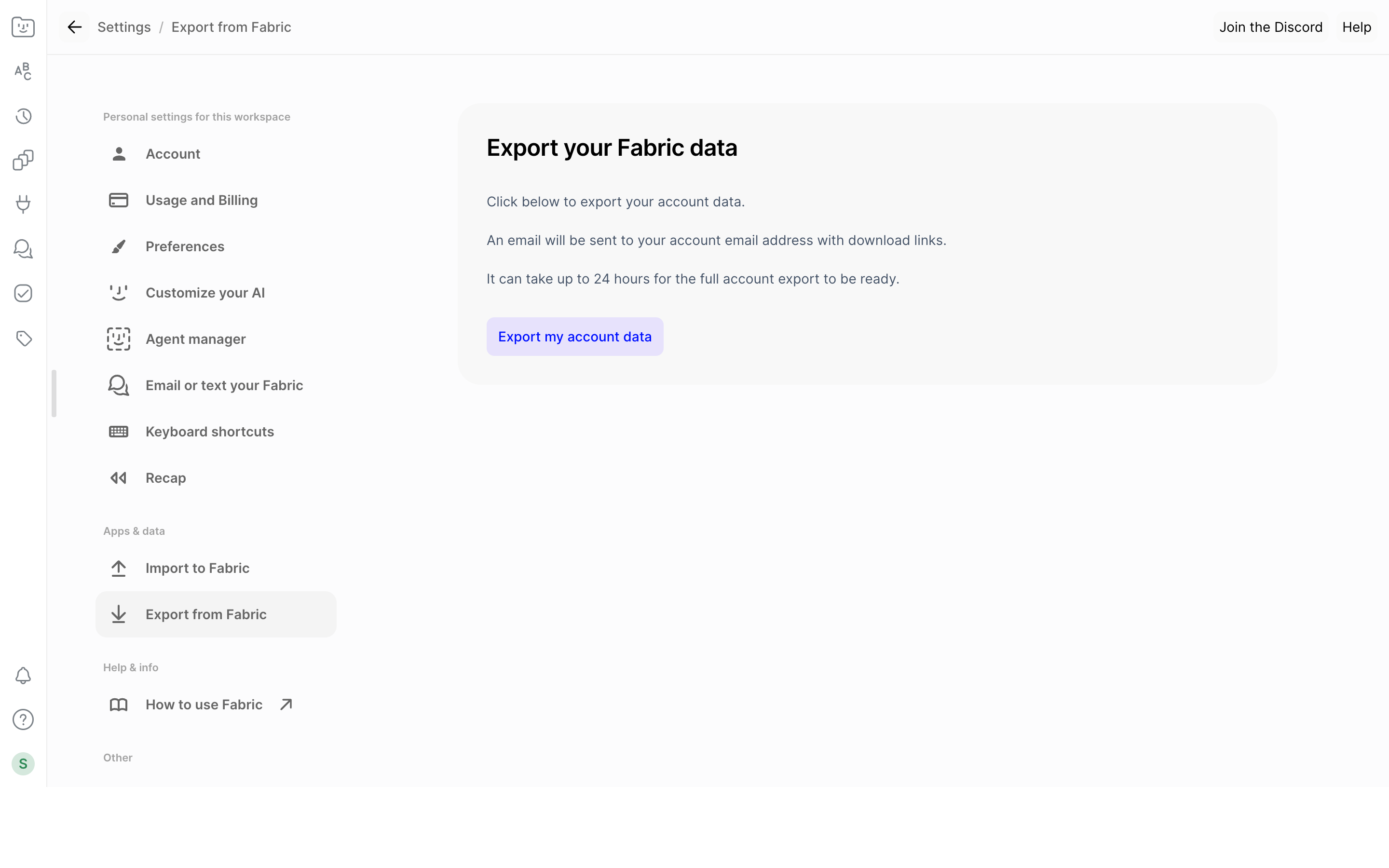The width and height of the screenshot is (1389, 868).
Task: Click the 'Other' section label
Action: click(118, 758)
